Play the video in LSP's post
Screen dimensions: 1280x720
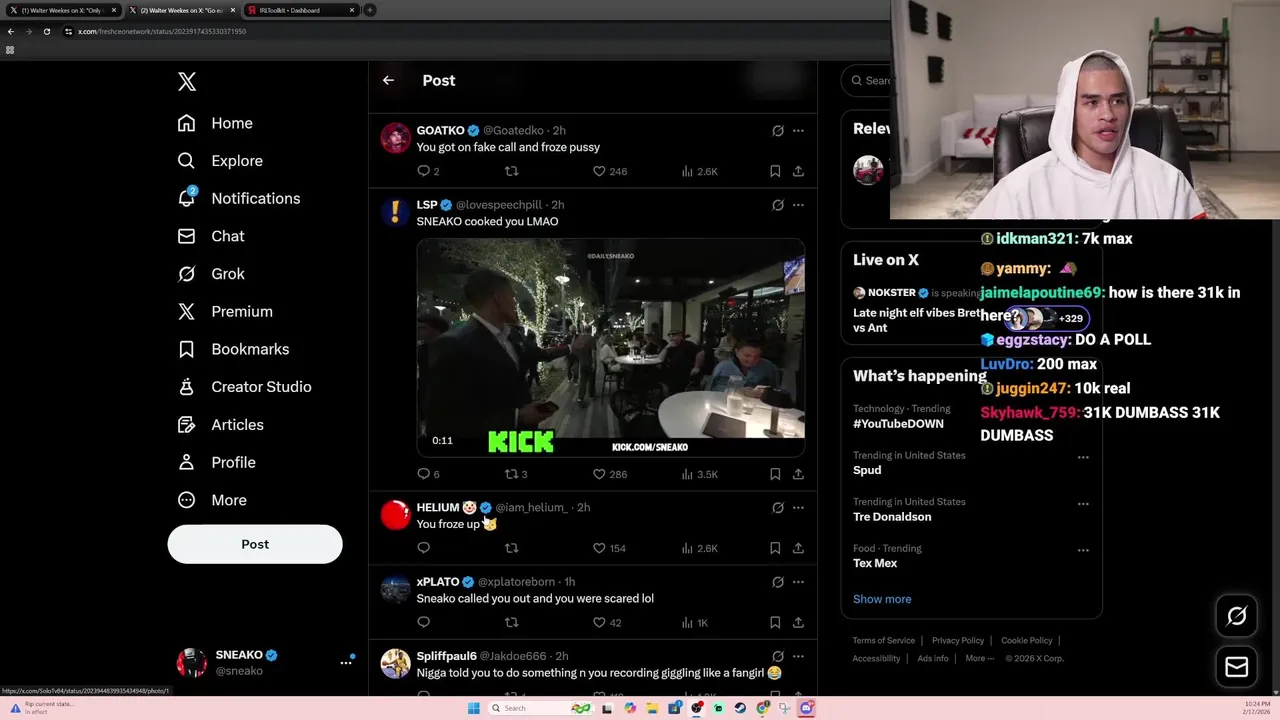610,347
